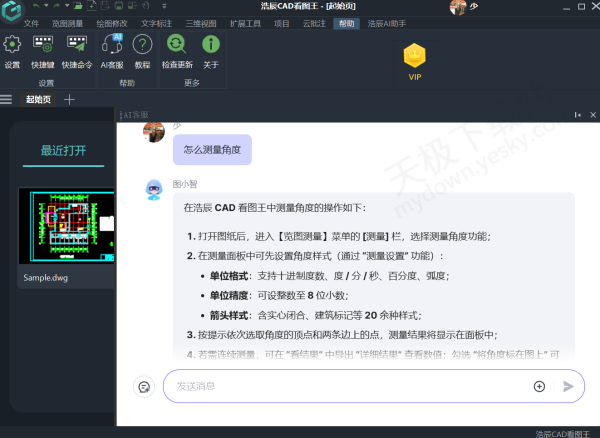The height and width of the screenshot is (438, 600).
Task: Focus the 发送消息 message input field
Action: 340,386
